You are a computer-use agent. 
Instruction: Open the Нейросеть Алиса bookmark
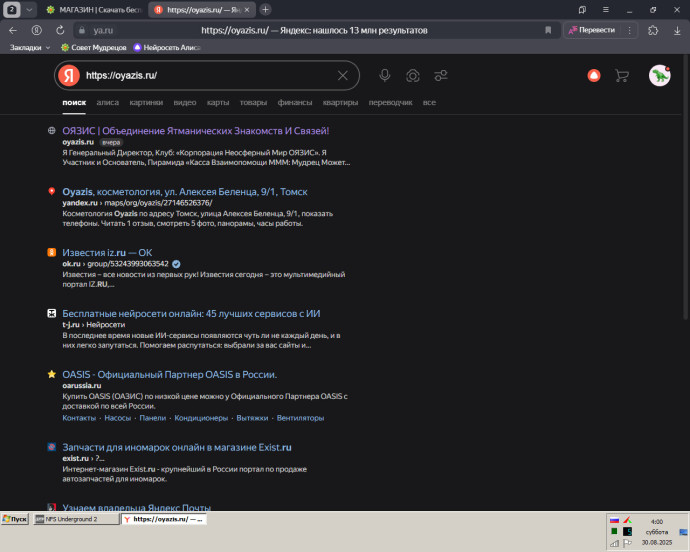pyautogui.click(x=167, y=48)
